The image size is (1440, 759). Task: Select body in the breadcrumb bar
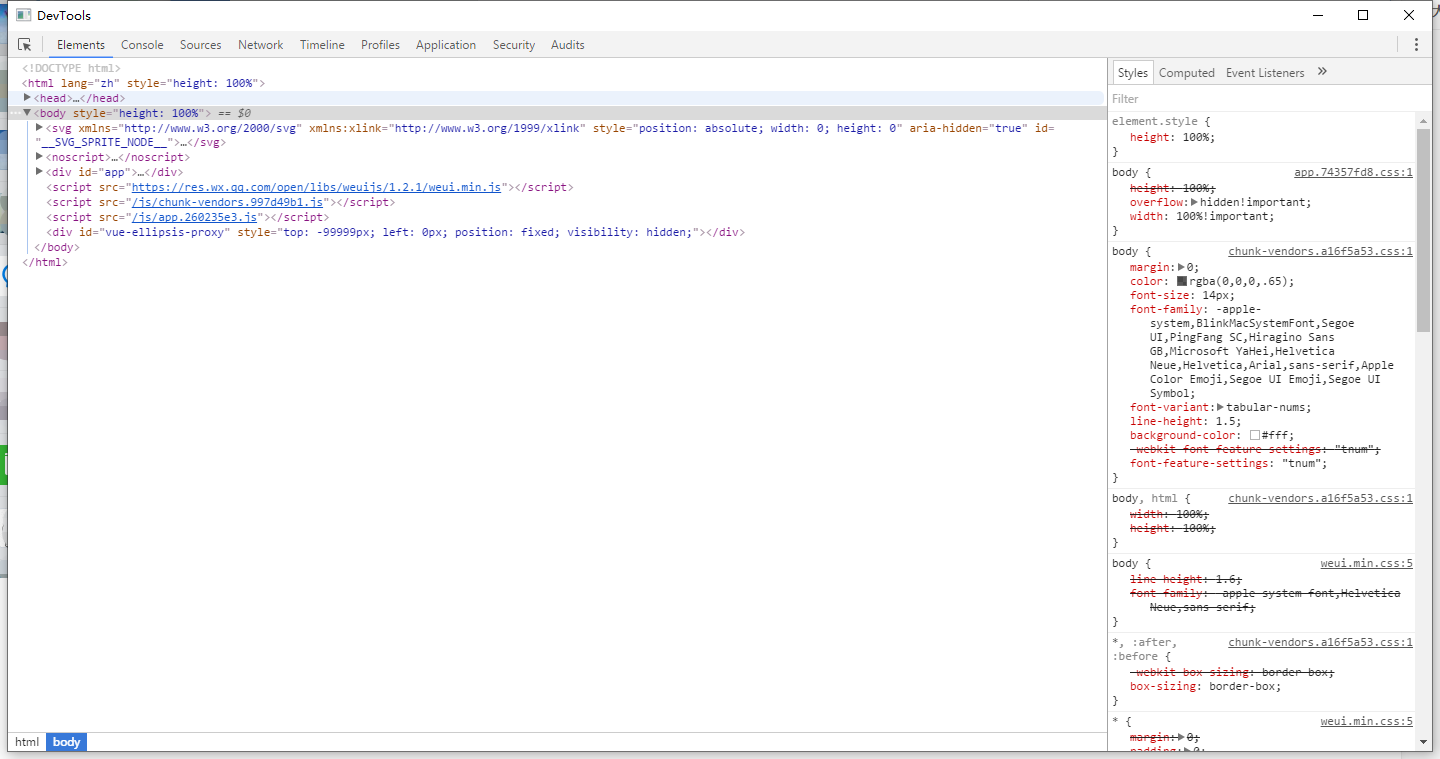click(67, 742)
